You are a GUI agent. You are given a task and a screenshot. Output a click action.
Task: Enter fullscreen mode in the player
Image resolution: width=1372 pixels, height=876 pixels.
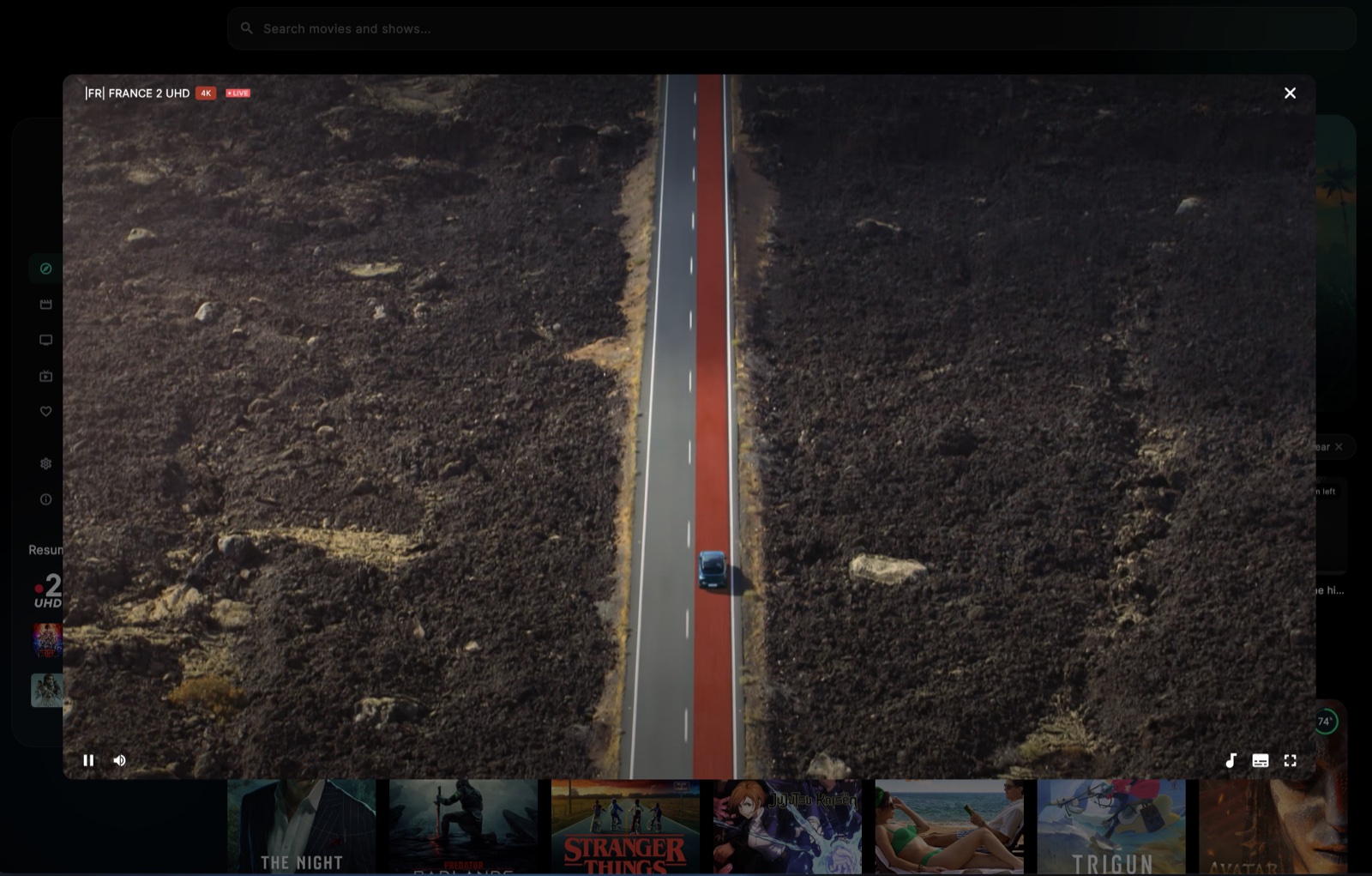[x=1290, y=760]
